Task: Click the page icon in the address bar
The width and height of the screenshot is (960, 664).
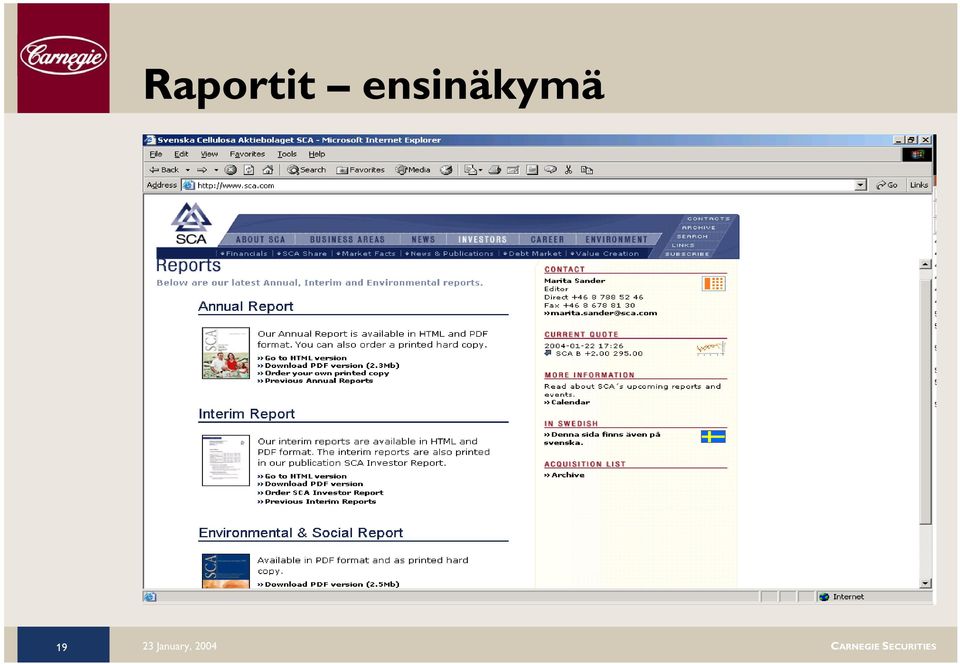Action: (189, 185)
